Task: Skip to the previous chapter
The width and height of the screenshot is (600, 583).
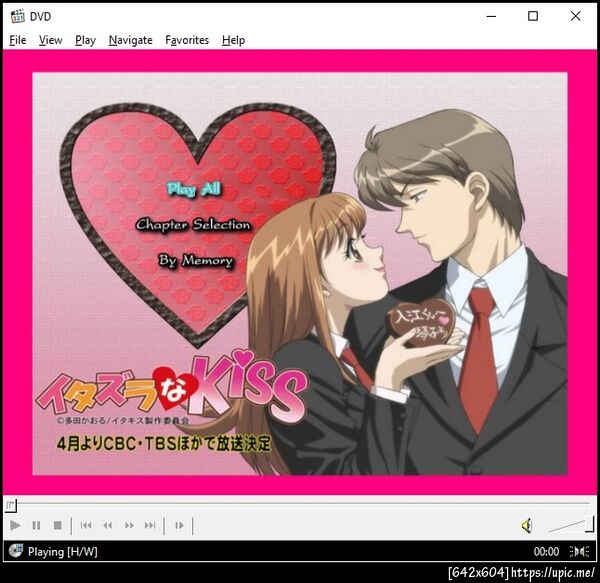Action: pyautogui.click(x=86, y=525)
